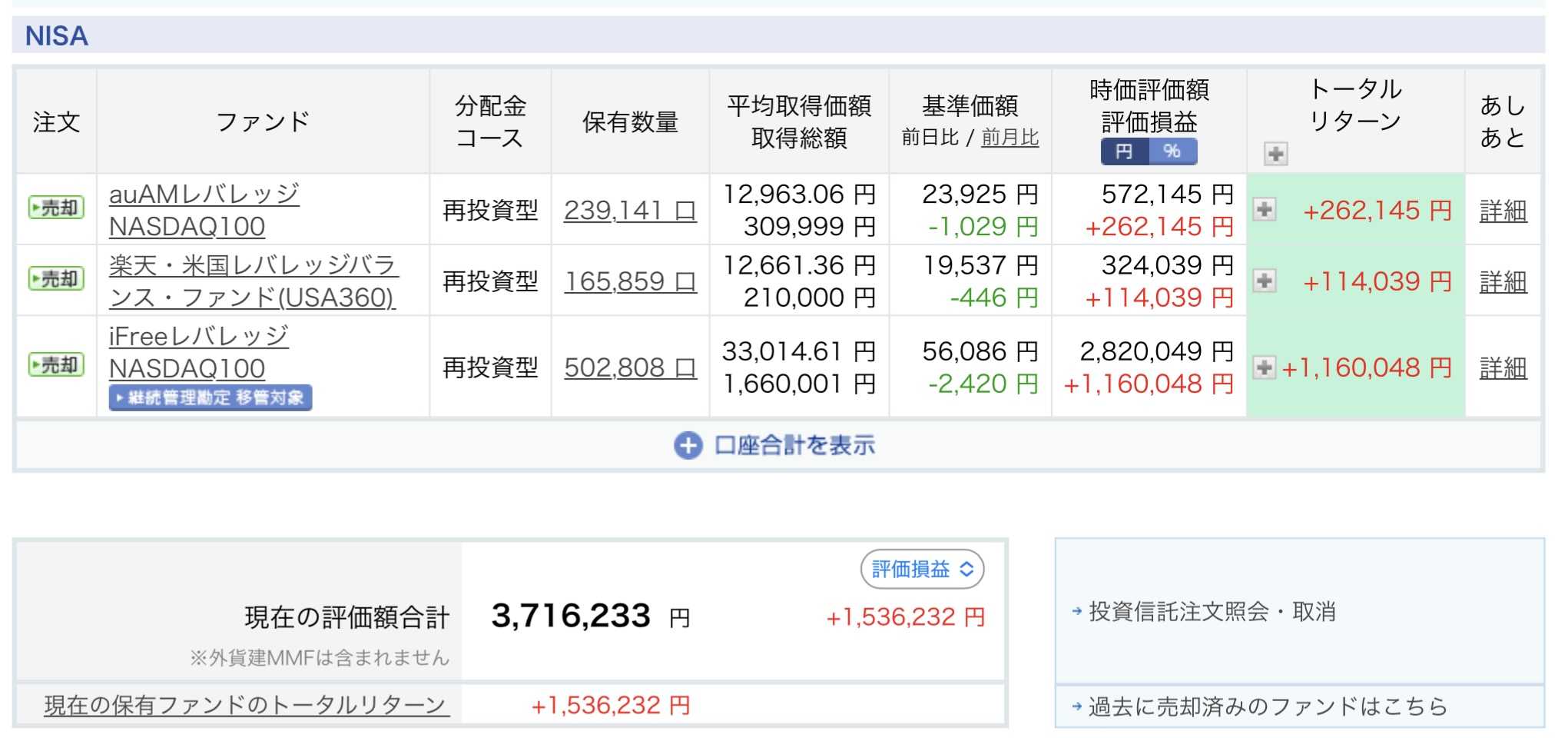Click 239,141 口 holding quantity link
Image resolution: width=1568 pixels, height=738 pixels.
629,210
